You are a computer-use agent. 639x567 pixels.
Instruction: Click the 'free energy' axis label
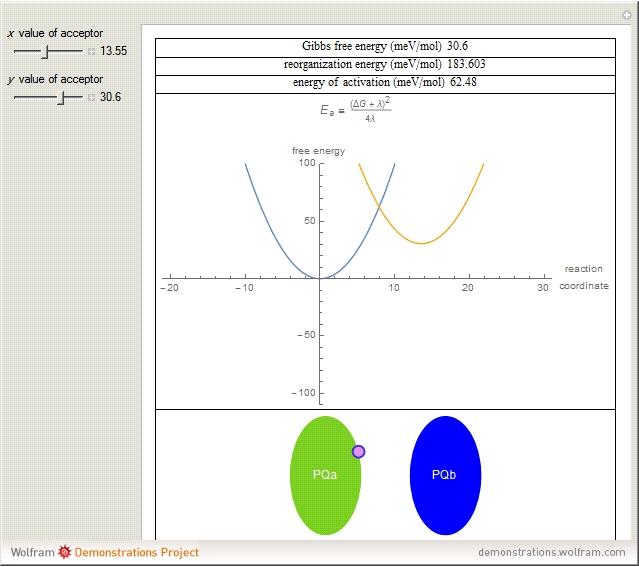click(318, 151)
